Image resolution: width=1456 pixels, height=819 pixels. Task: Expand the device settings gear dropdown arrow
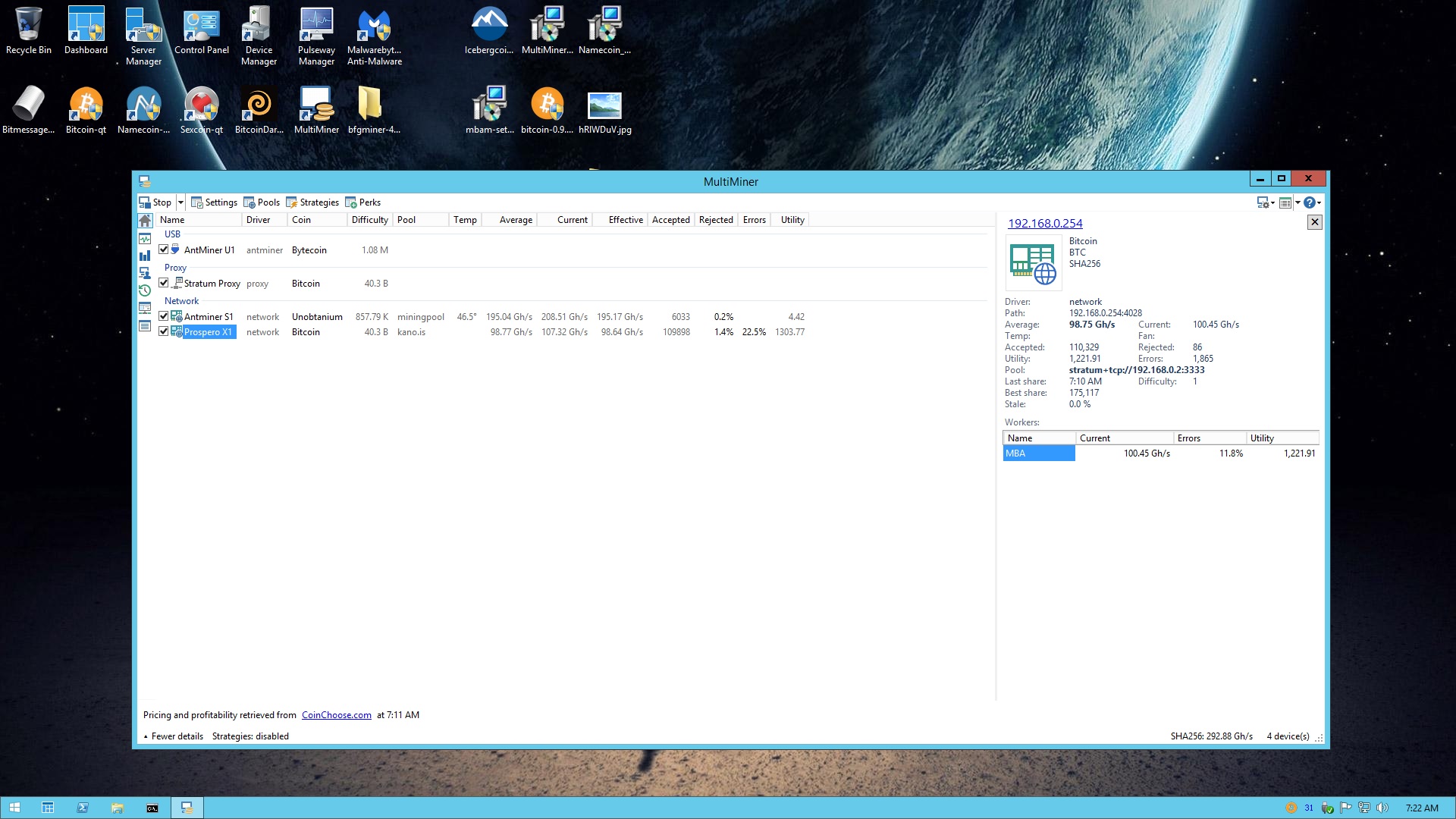[1272, 202]
